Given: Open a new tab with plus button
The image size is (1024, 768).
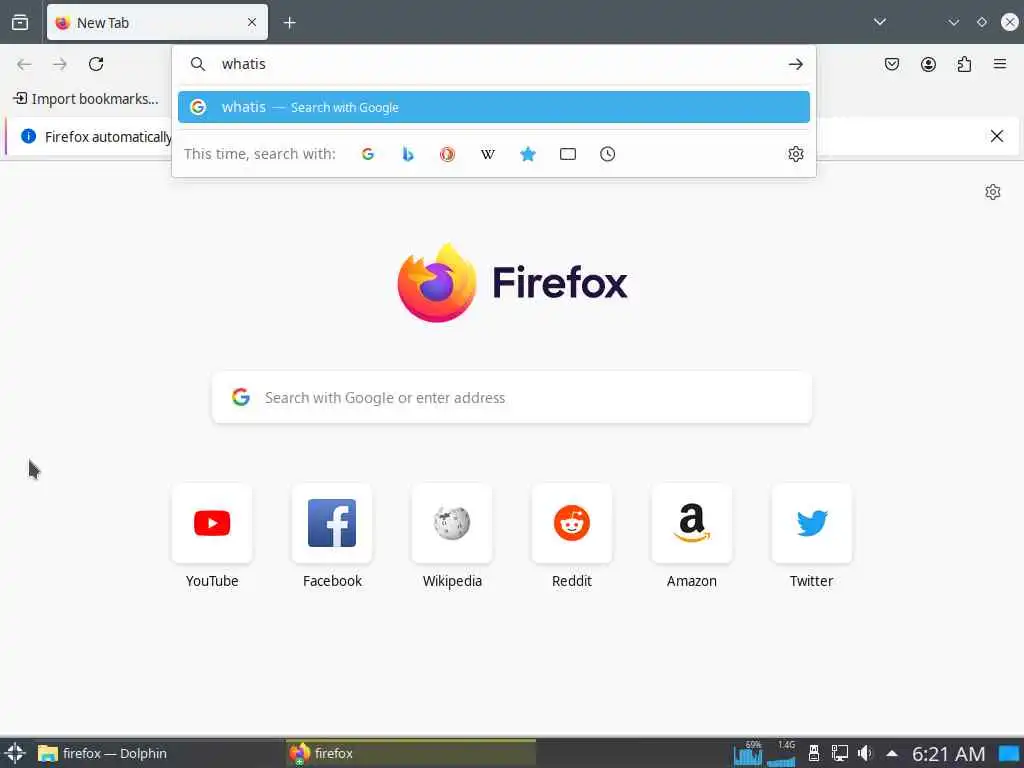Looking at the screenshot, I should click(289, 23).
